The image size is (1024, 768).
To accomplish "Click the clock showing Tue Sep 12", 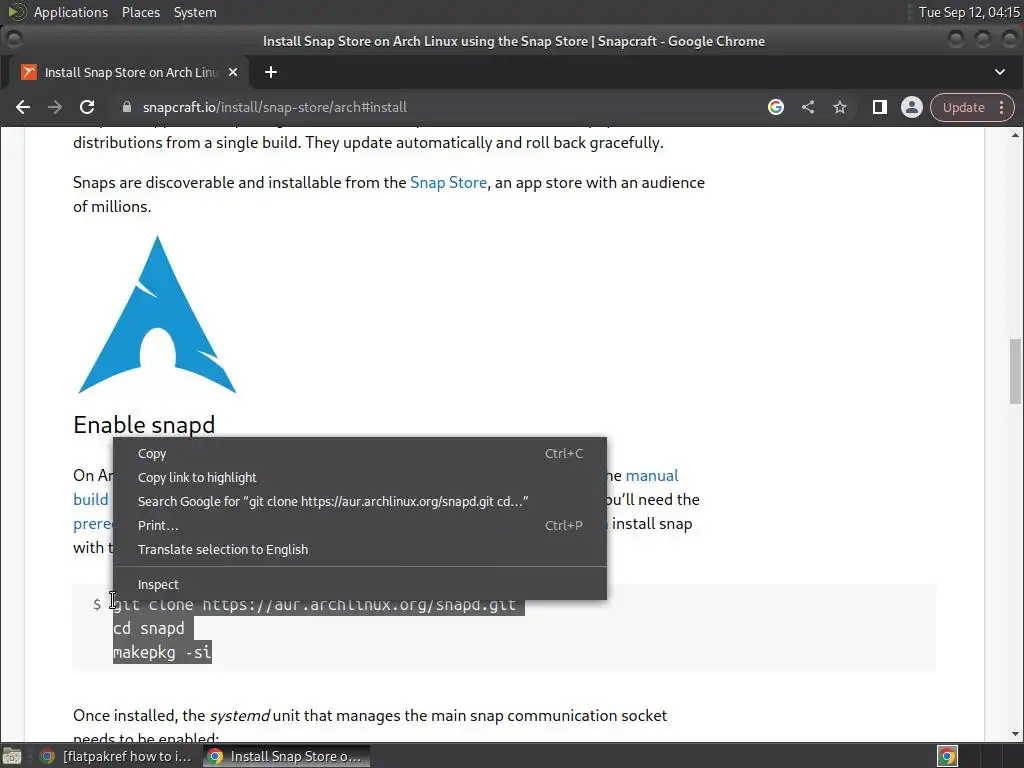I will [969, 12].
